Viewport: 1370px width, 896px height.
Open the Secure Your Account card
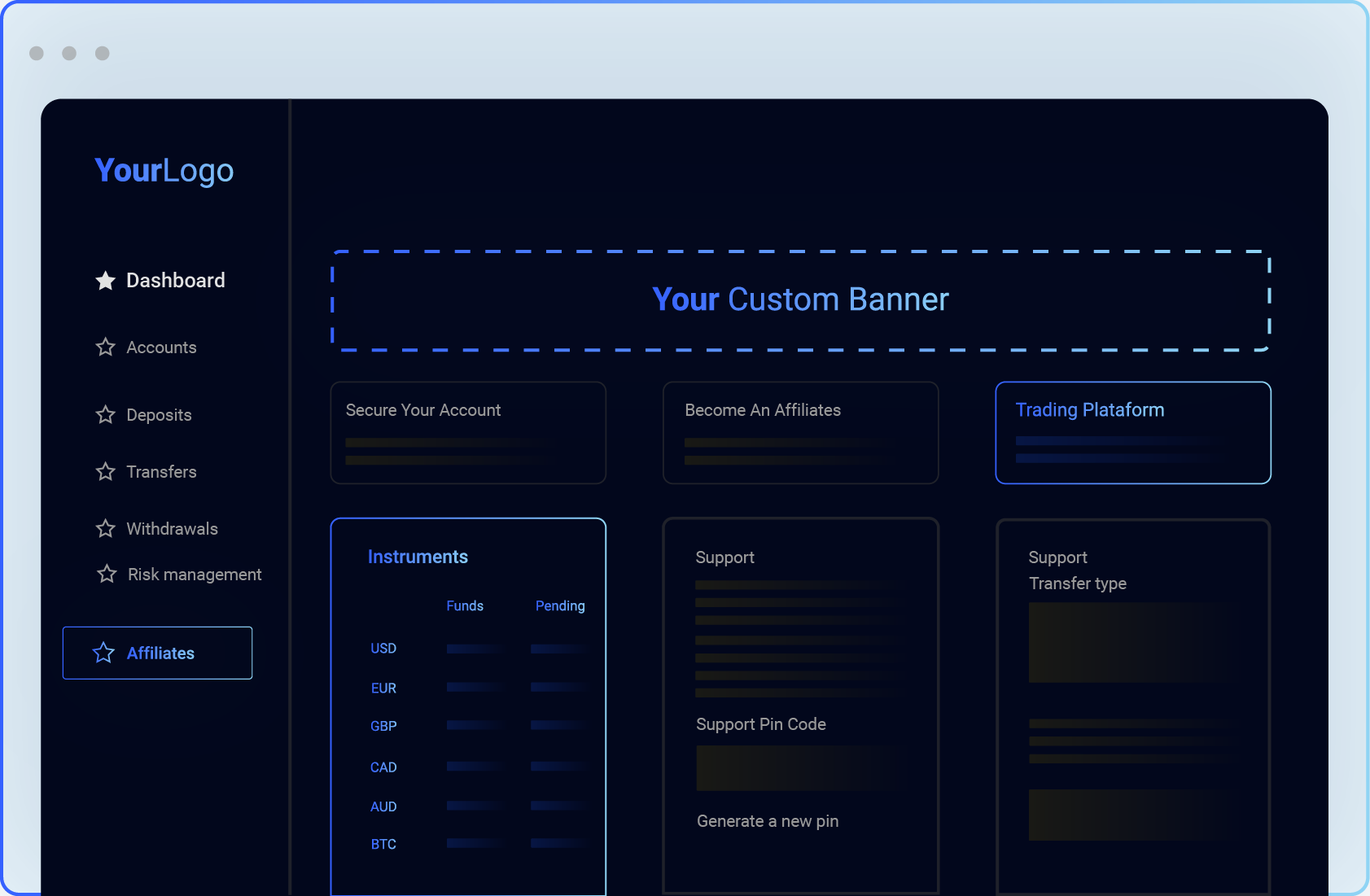(x=468, y=433)
